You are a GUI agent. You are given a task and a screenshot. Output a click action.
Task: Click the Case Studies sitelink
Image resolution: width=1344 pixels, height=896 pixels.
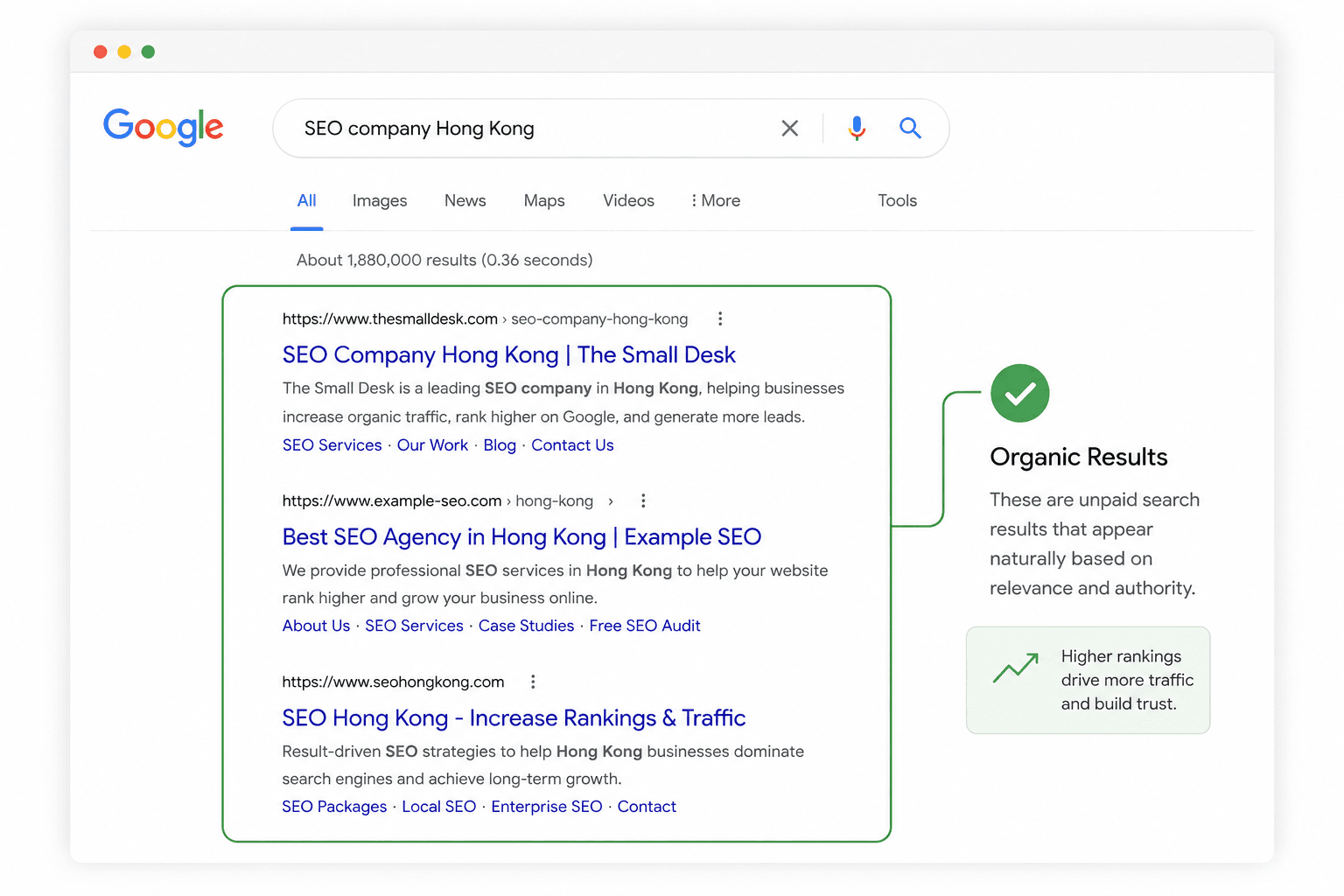(526, 626)
